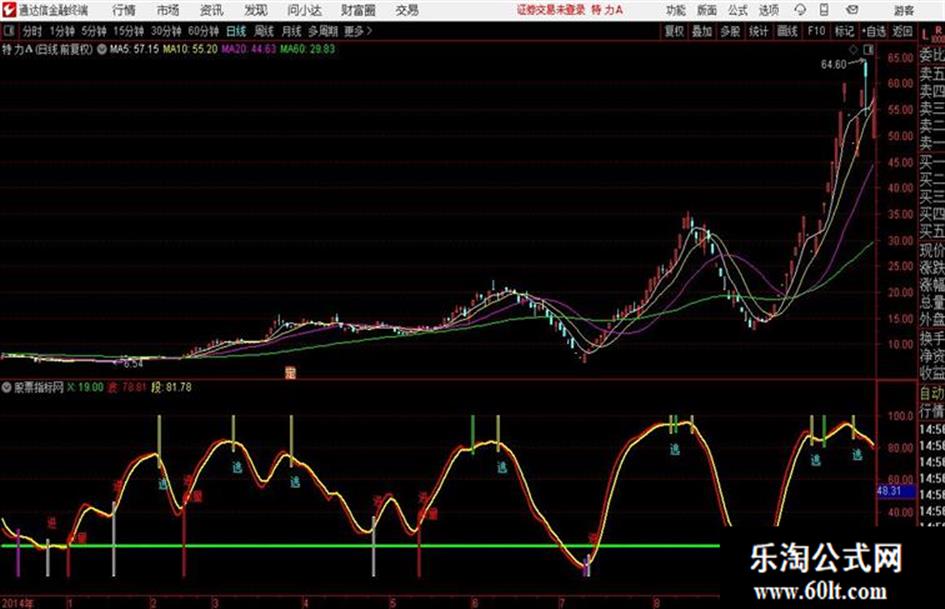
Task: Click the 标记 mark button
Action: tap(844, 31)
